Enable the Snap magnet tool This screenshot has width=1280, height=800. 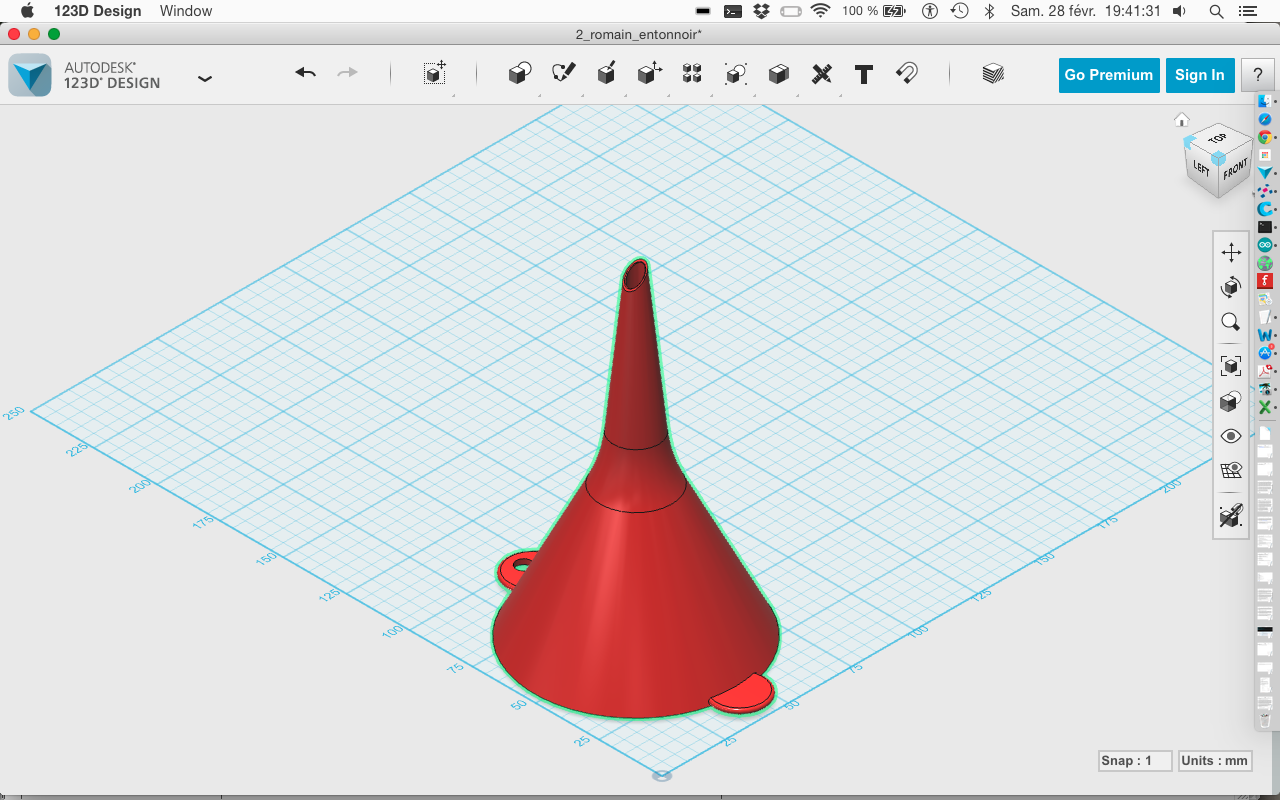907,74
